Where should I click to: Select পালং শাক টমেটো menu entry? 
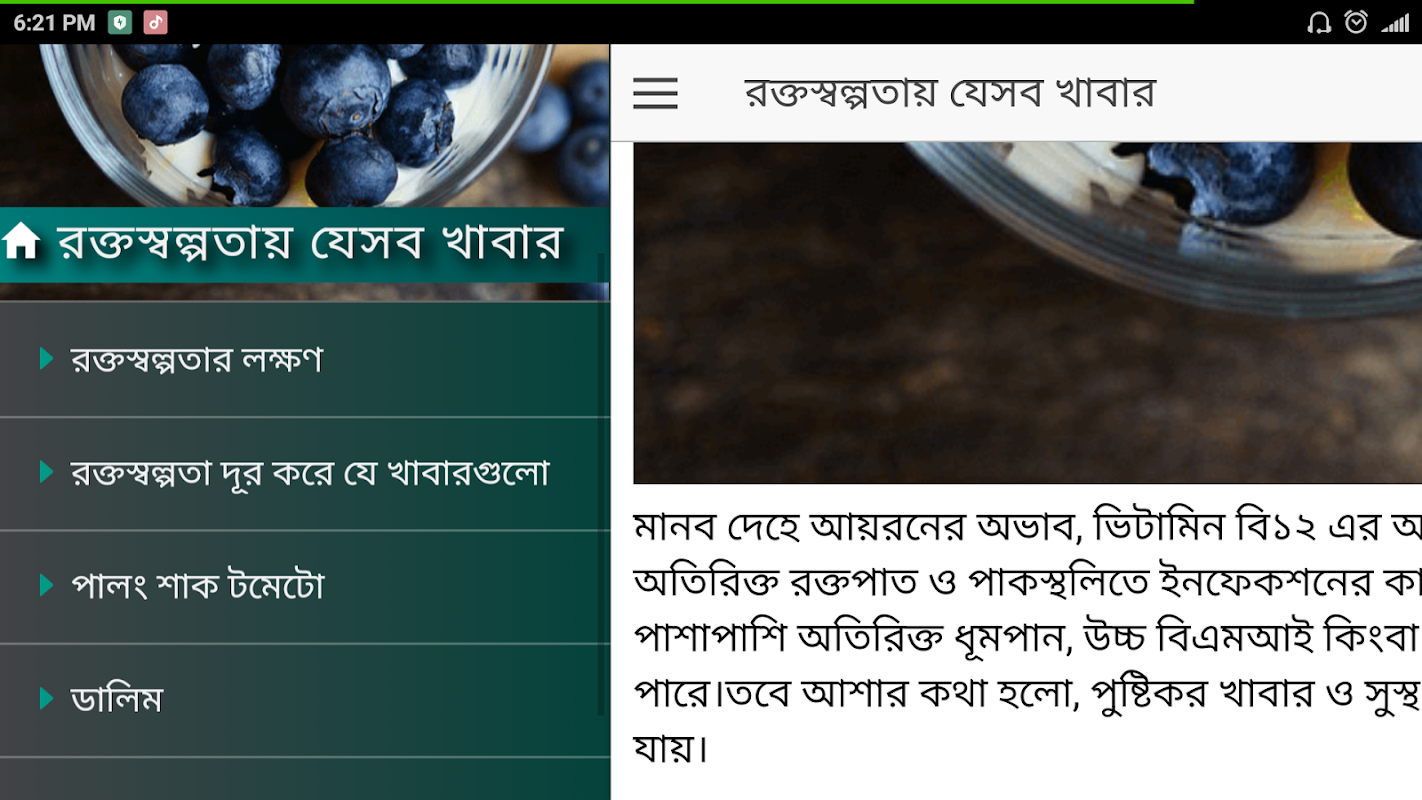coord(304,587)
